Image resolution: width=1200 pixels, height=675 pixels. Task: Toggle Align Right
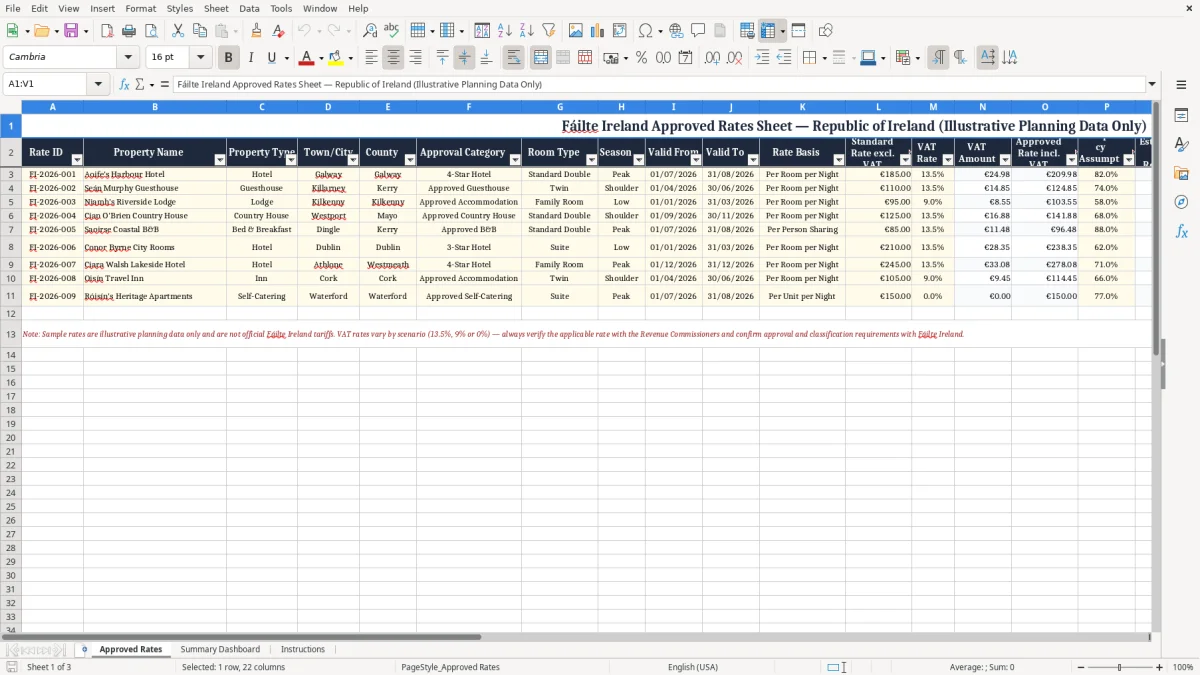pyautogui.click(x=415, y=58)
